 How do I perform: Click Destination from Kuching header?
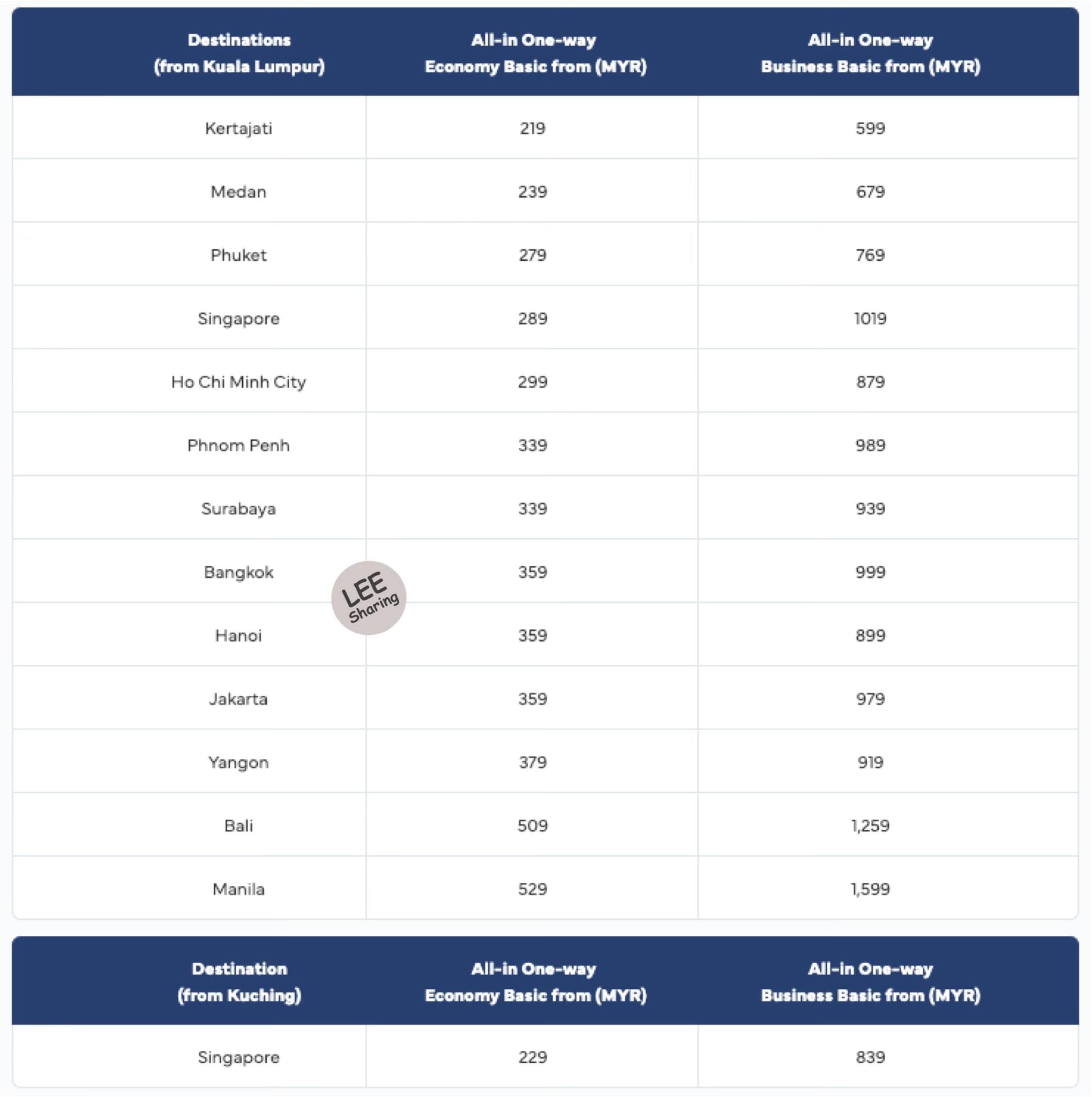(x=239, y=982)
